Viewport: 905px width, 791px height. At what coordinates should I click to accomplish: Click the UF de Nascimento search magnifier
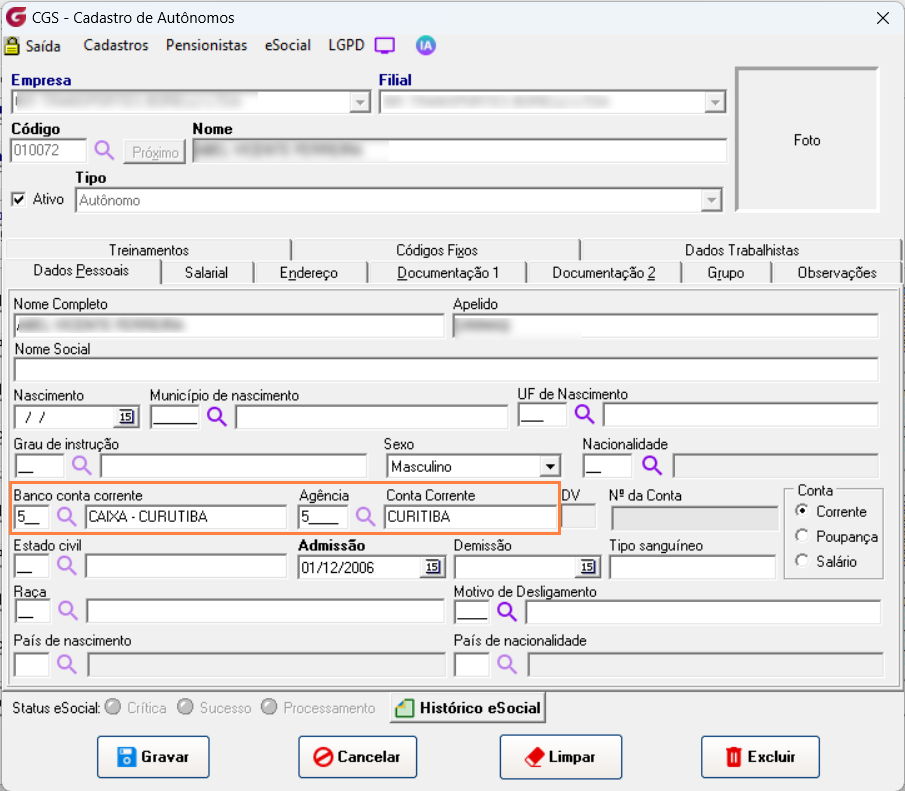[x=584, y=414]
